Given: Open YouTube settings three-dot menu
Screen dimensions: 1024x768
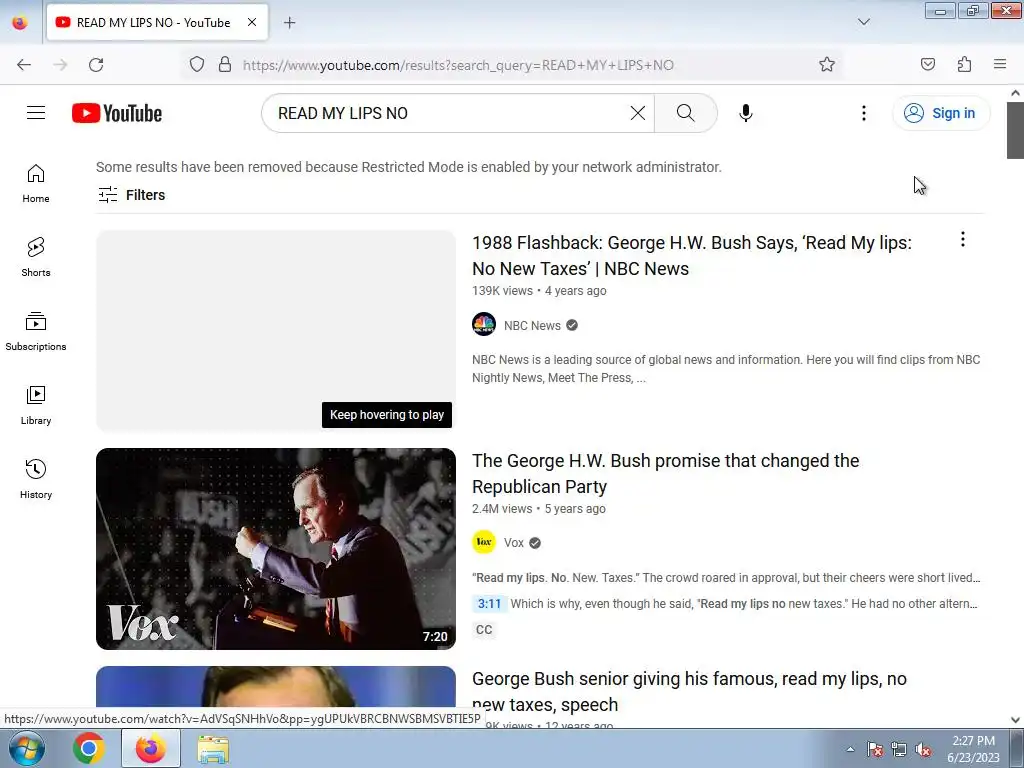Looking at the screenshot, I should [863, 113].
